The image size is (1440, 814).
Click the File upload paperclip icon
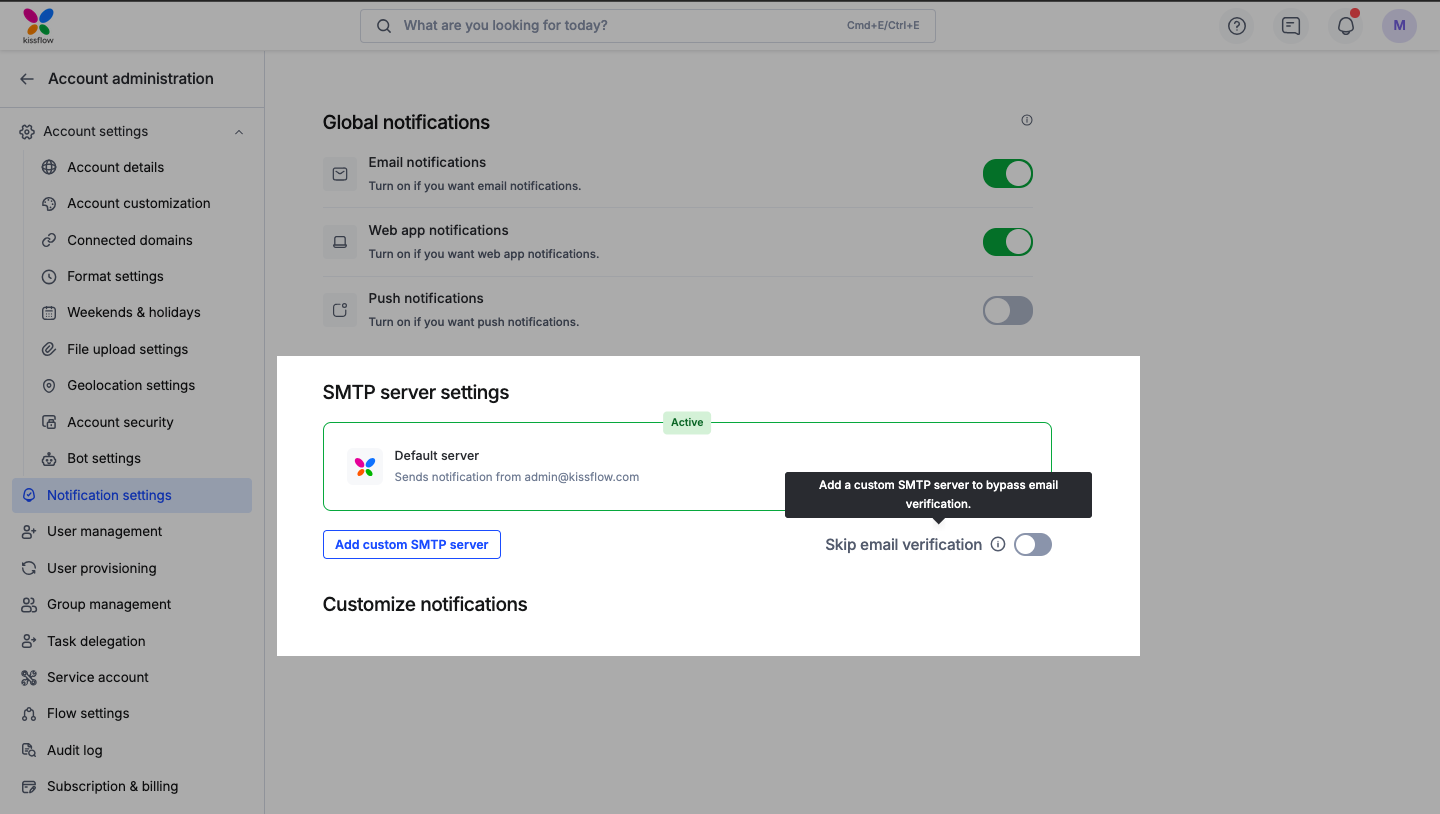click(49, 349)
